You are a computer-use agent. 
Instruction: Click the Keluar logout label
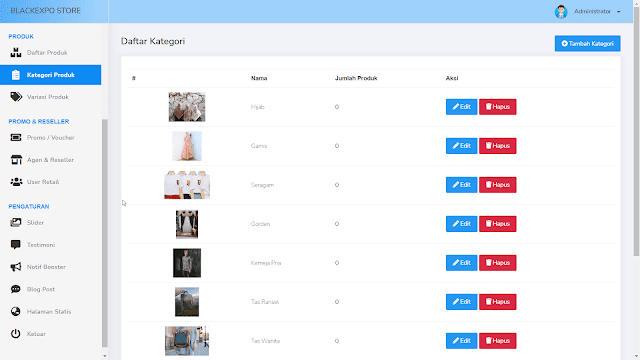pyautogui.click(x=36, y=334)
